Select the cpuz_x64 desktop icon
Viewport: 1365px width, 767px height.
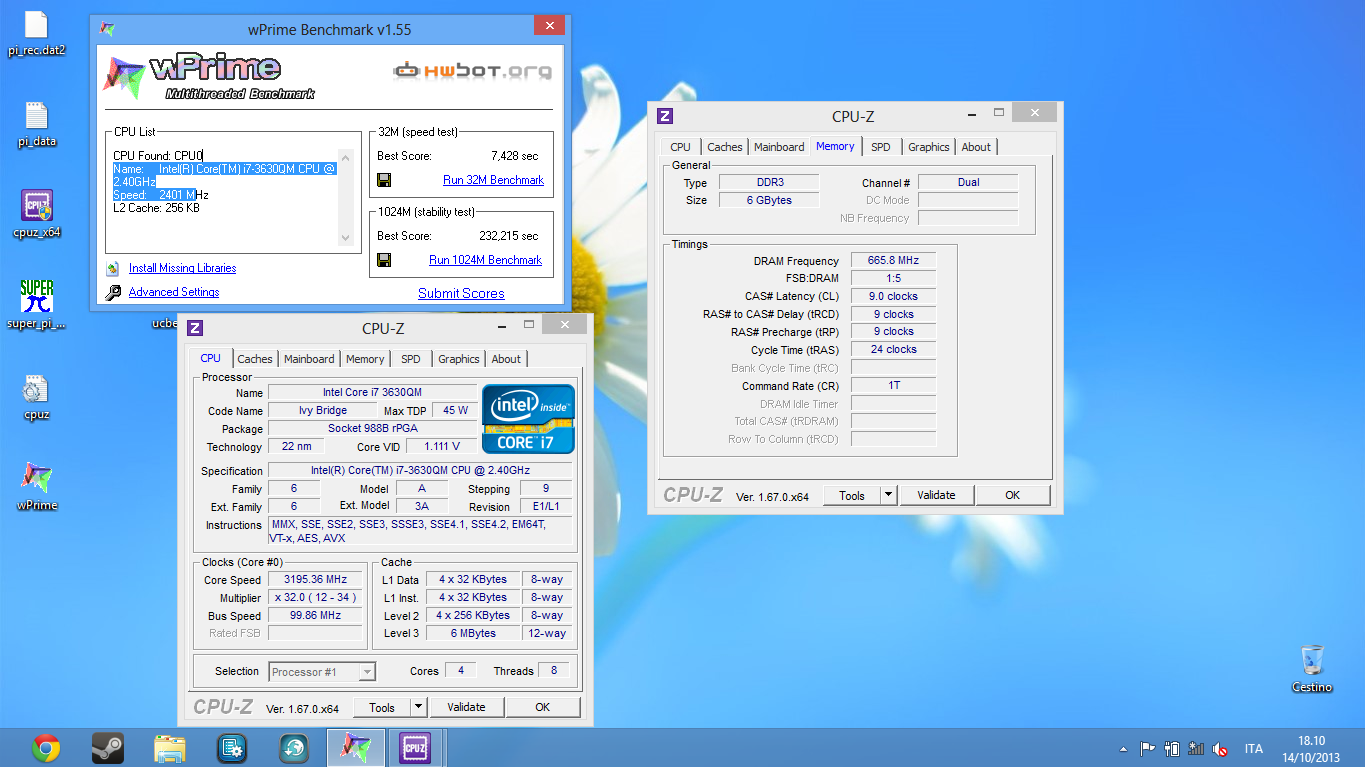(x=37, y=206)
